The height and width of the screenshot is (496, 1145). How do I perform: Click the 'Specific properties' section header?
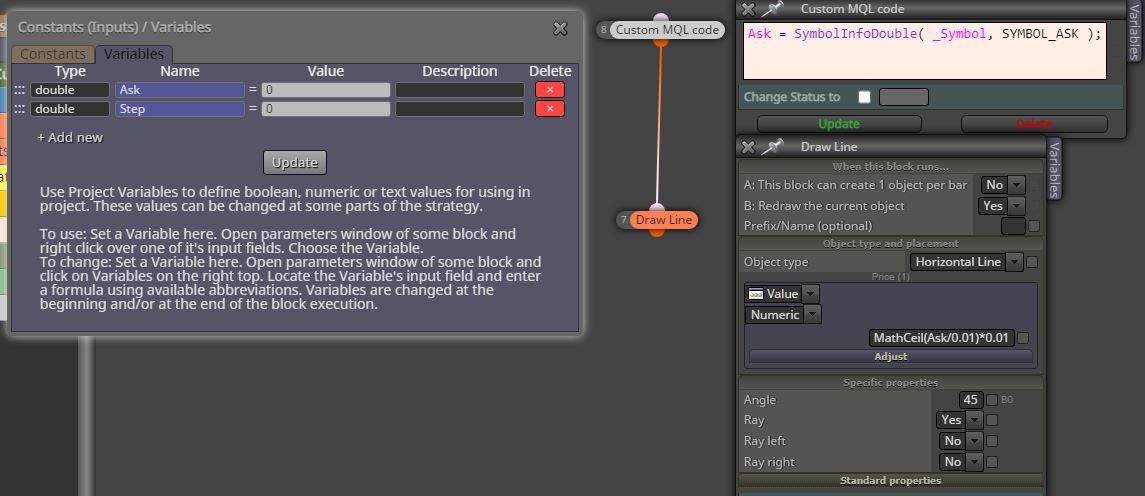891,383
